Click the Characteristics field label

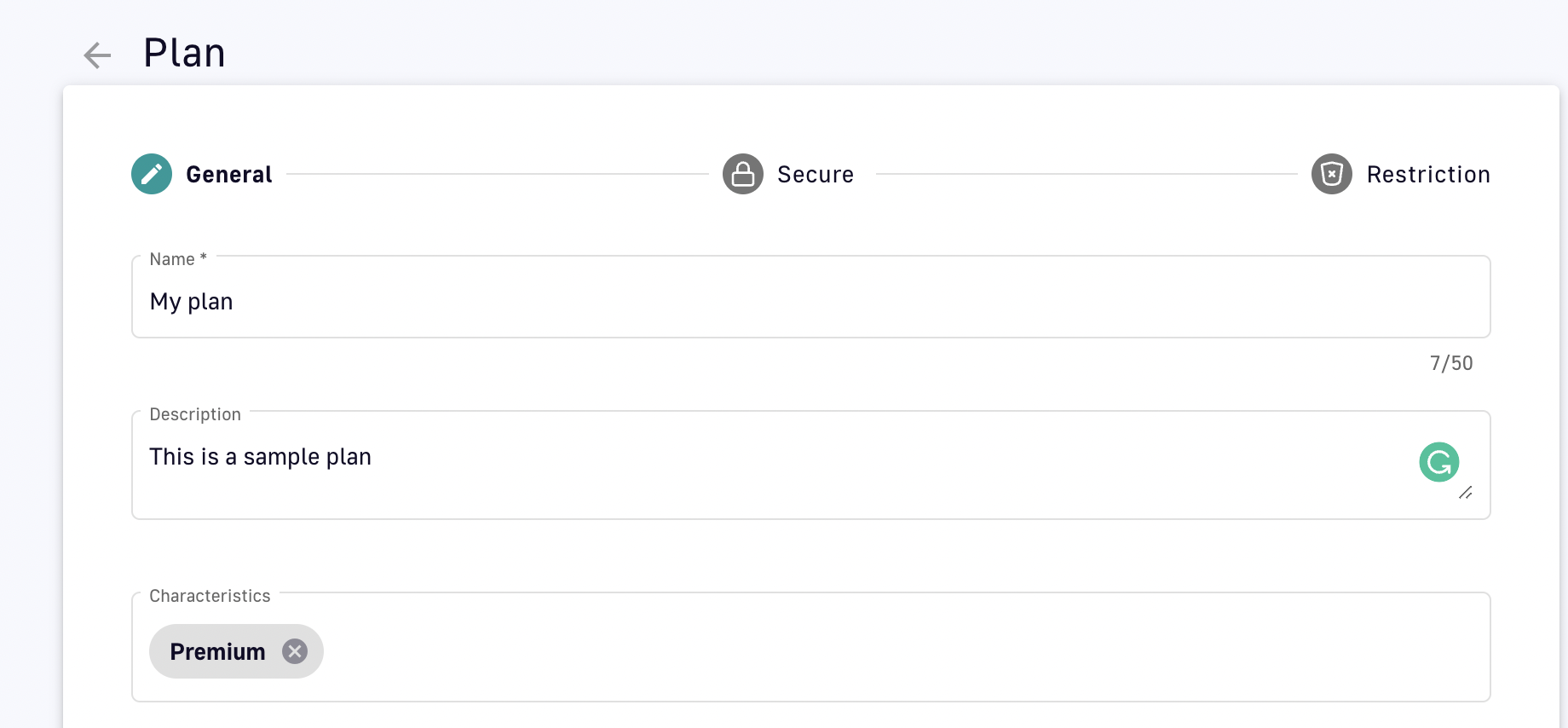pos(210,596)
